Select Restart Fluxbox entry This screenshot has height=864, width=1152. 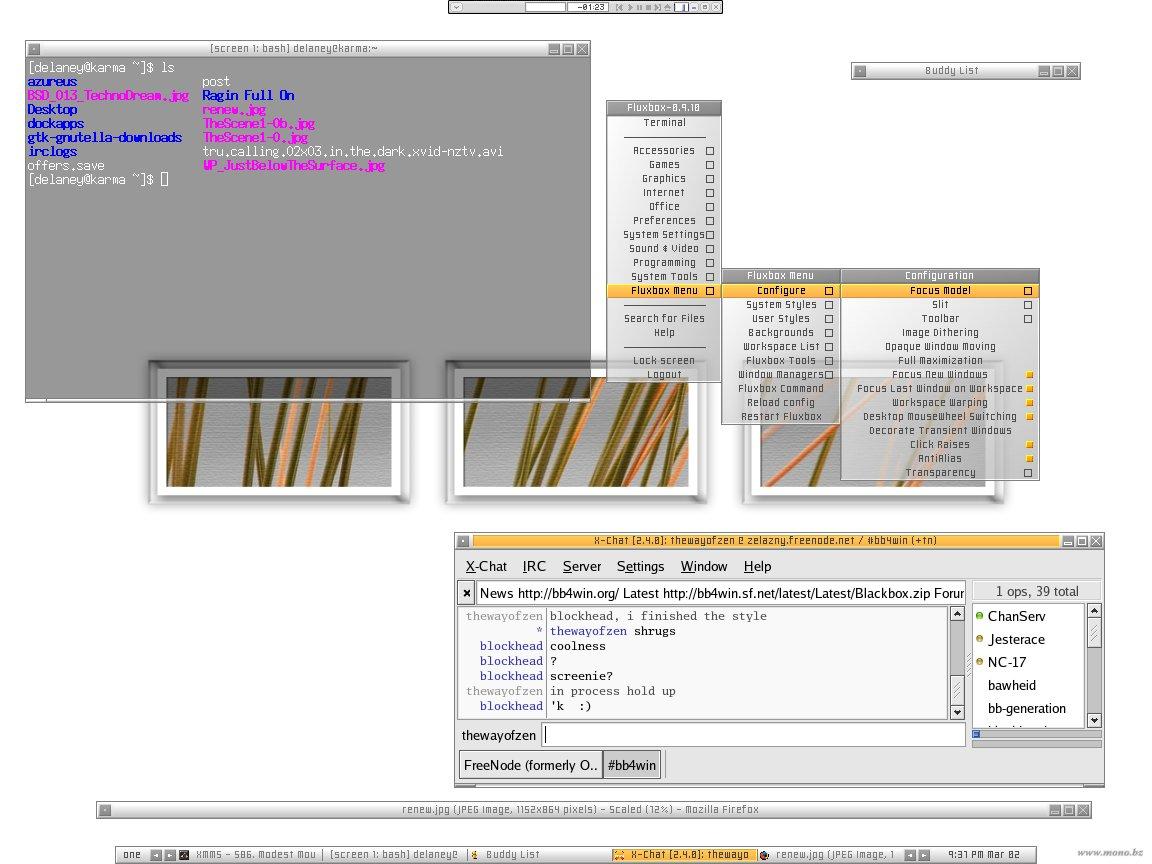click(x=781, y=417)
